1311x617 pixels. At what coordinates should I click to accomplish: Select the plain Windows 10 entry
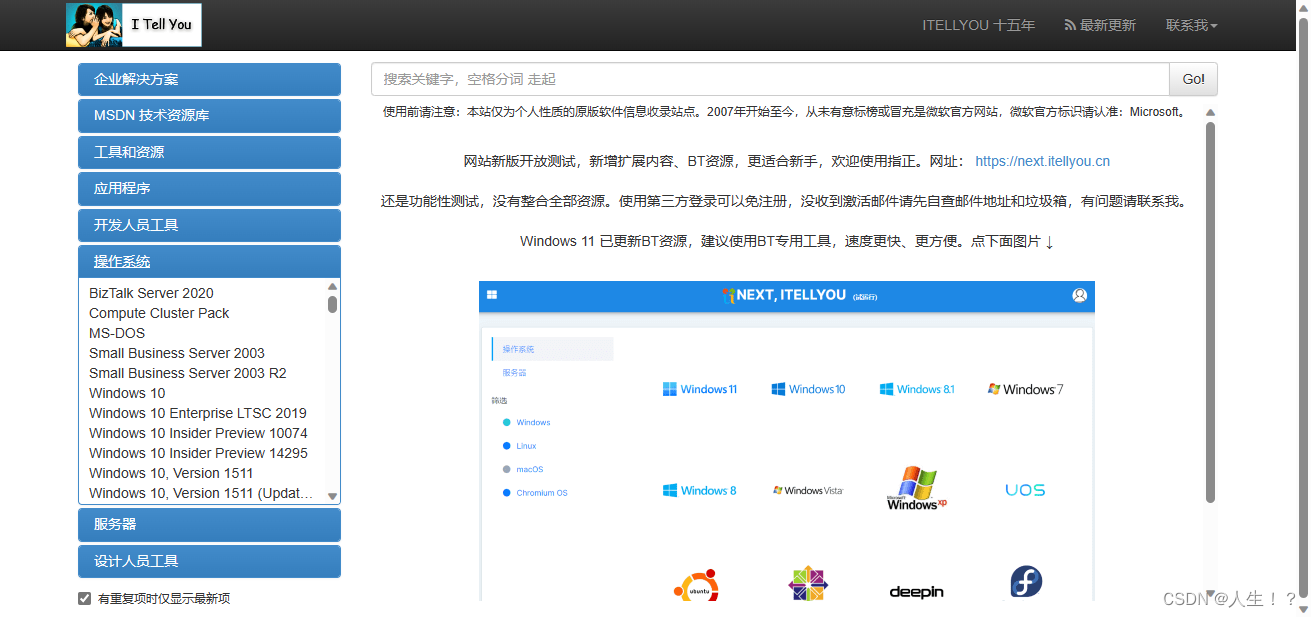(x=127, y=393)
